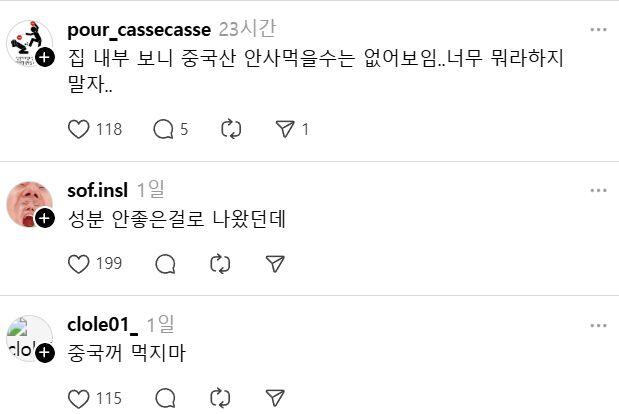
Task: Repost the clole01_ comment
Action: (x=220, y=398)
